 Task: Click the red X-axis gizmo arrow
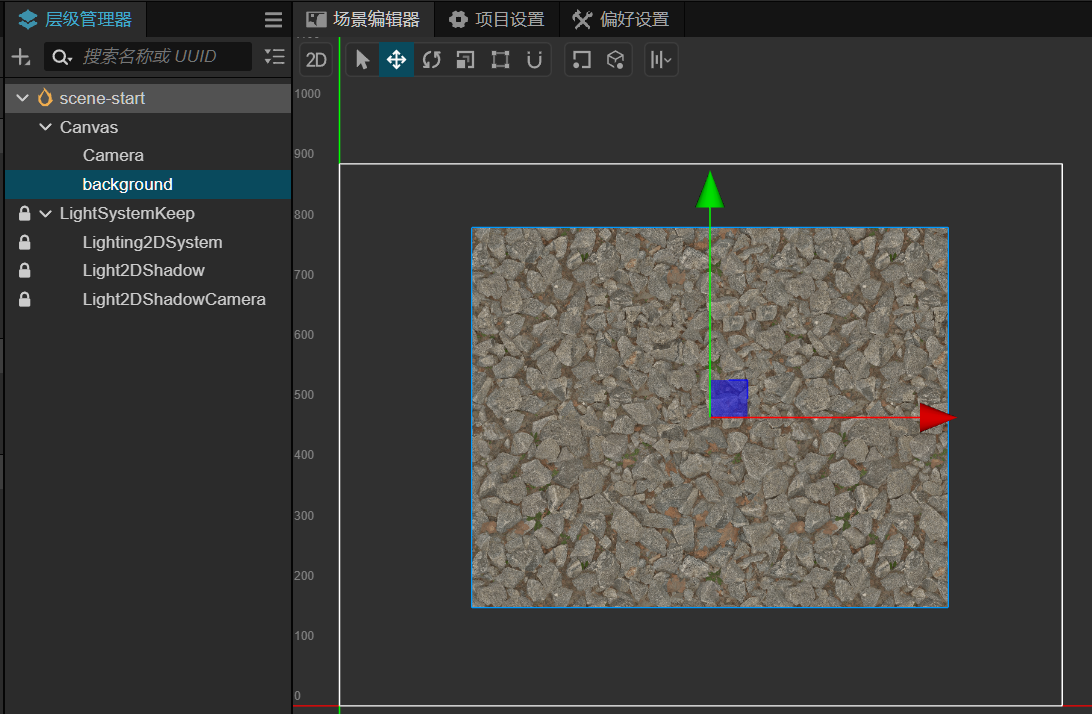coord(937,418)
